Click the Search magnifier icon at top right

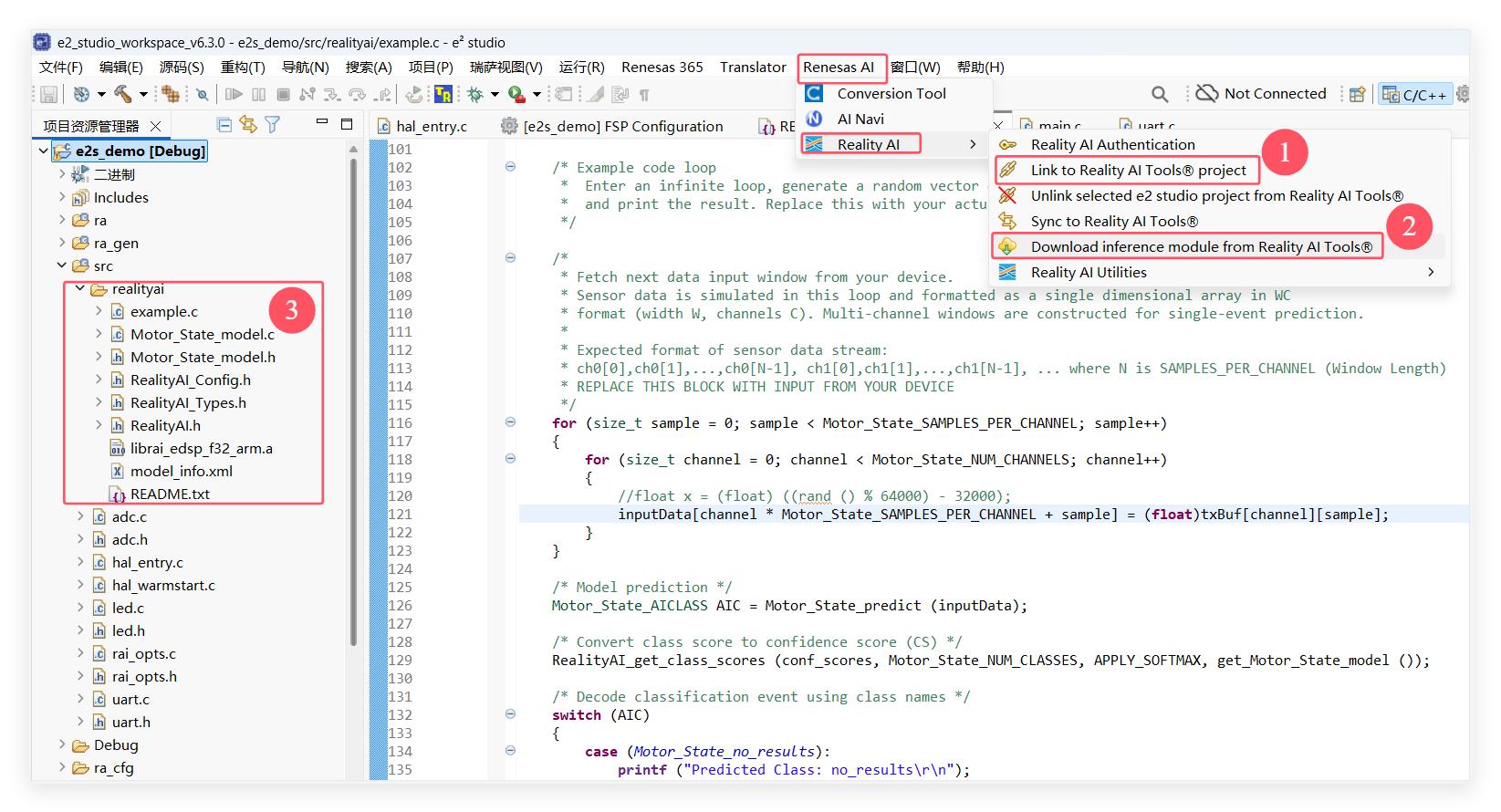pos(1160,94)
